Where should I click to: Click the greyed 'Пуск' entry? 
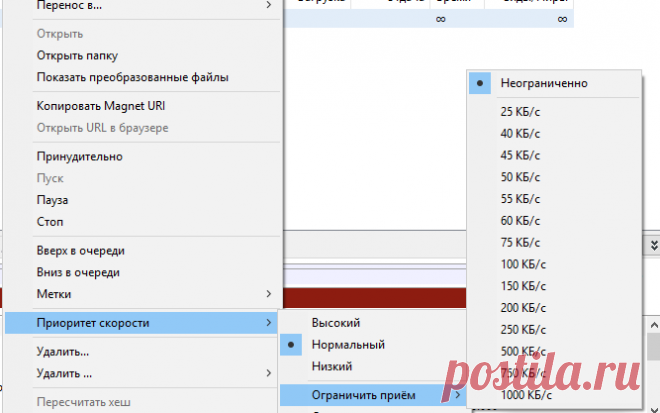pyautogui.click(x=143, y=178)
